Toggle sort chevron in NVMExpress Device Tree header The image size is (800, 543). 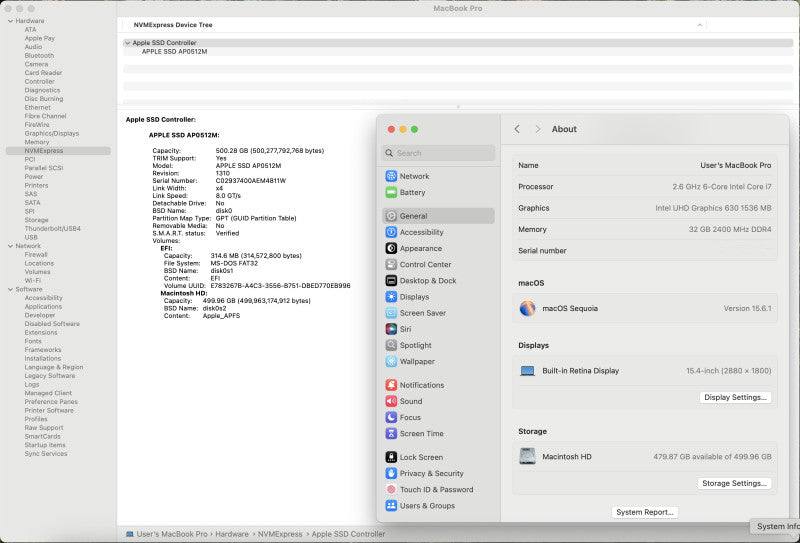699,24
